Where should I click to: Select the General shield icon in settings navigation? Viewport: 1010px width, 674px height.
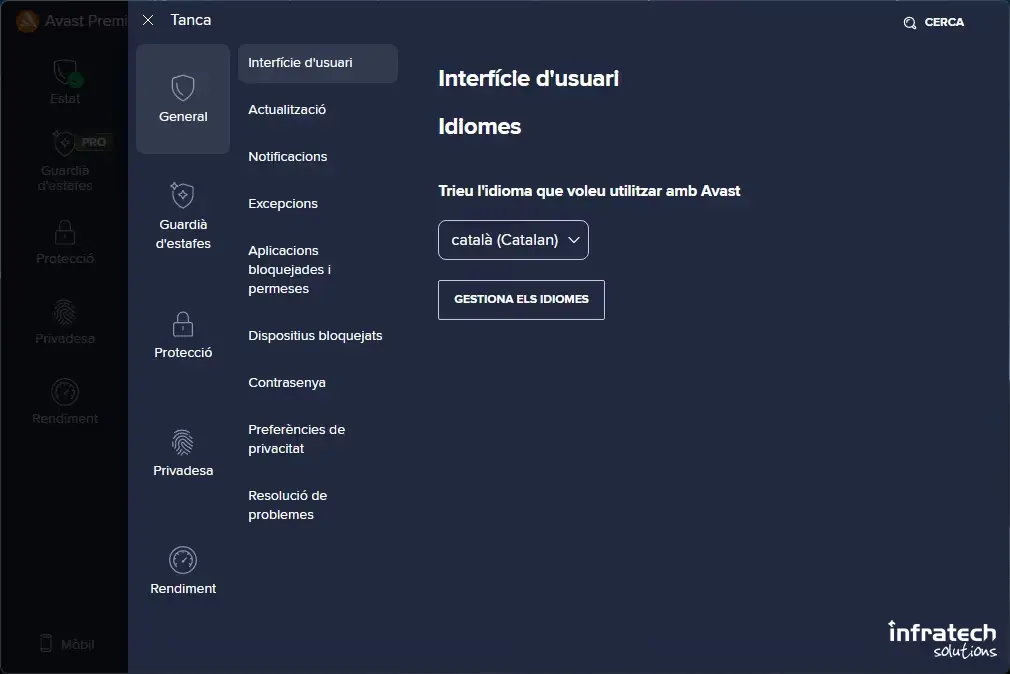(x=182, y=88)
